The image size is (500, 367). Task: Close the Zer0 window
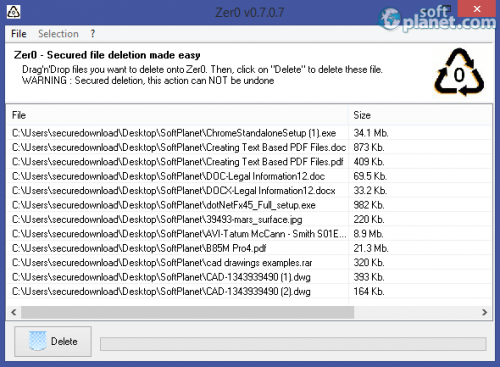tap(477, 9)
